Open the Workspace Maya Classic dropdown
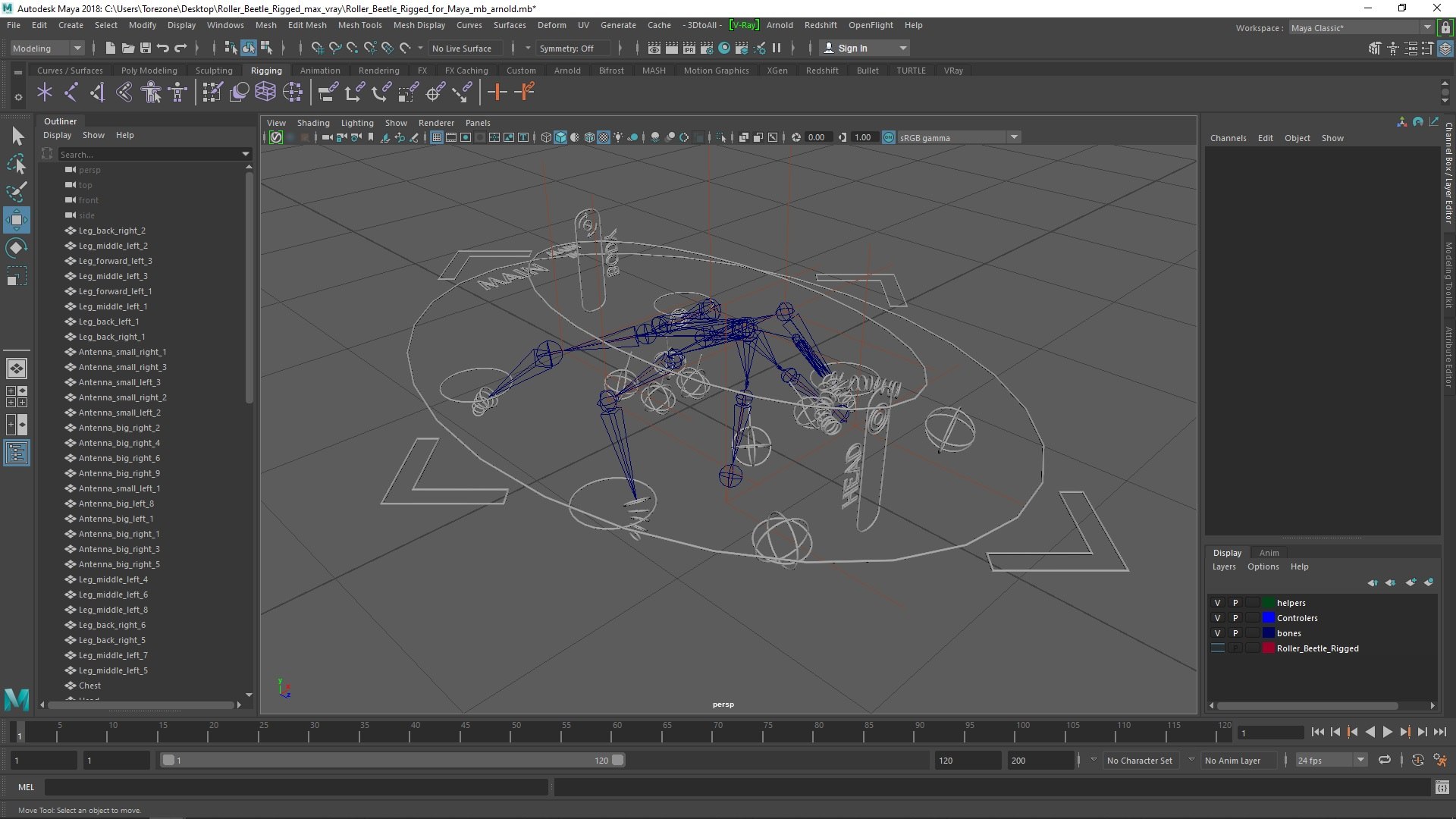 tap(1360, 28)
